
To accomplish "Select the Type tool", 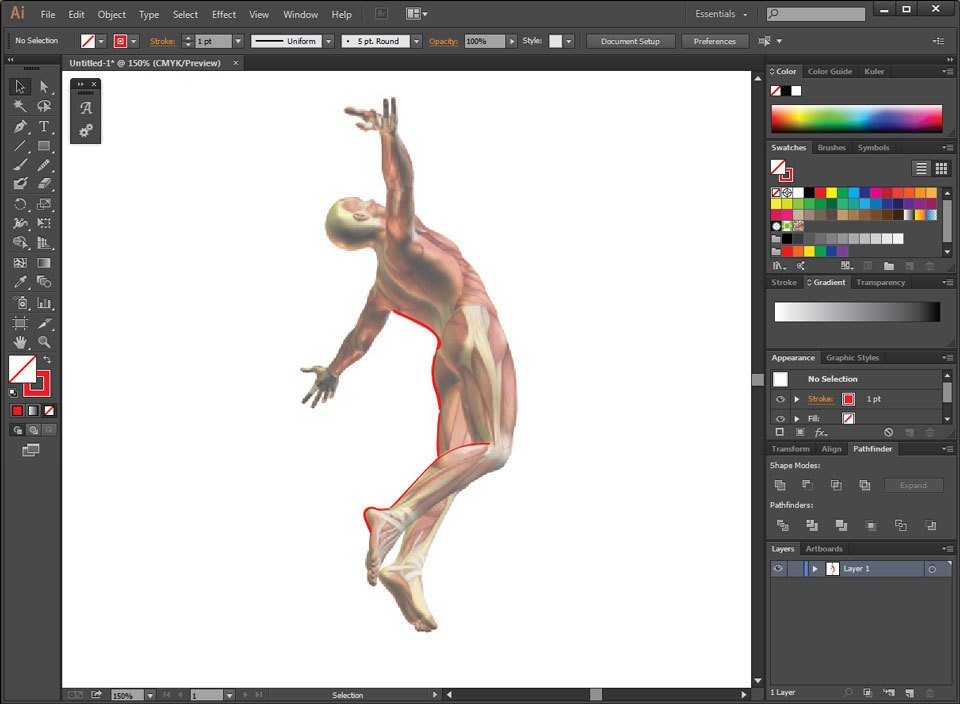I will (43, 126).
